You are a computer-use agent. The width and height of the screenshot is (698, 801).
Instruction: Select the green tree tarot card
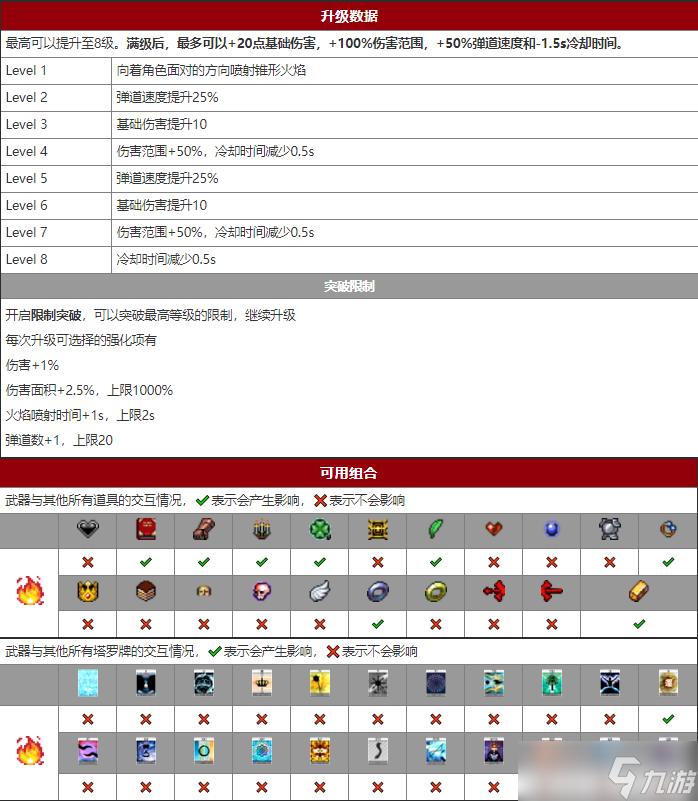coord(552,684)
